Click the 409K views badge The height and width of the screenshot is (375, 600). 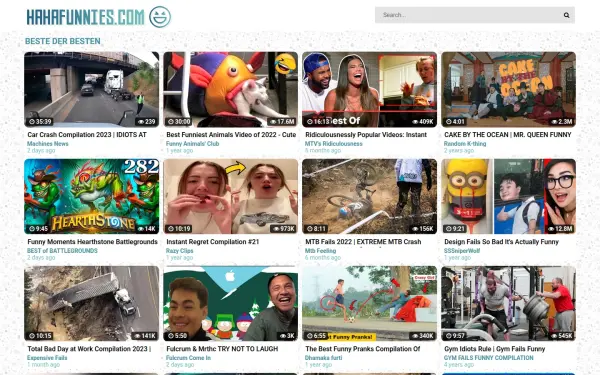point(423,122)
